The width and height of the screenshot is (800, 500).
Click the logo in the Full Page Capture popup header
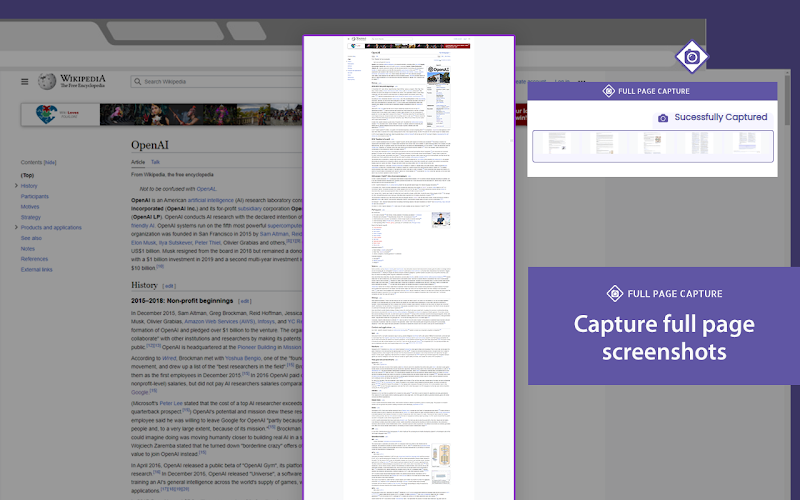[609, 91]
